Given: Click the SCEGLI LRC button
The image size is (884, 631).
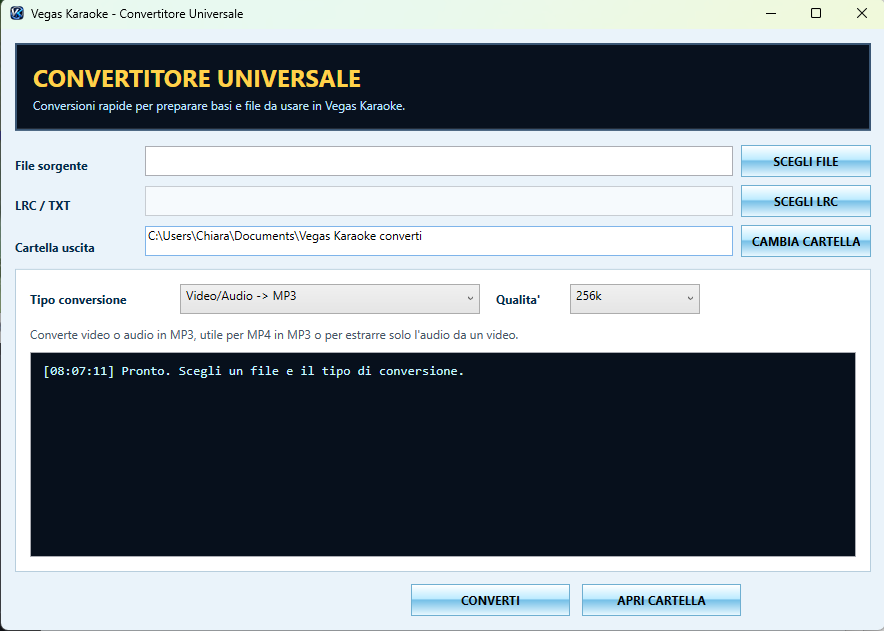Looking at the screenshot, I should 806,201.
